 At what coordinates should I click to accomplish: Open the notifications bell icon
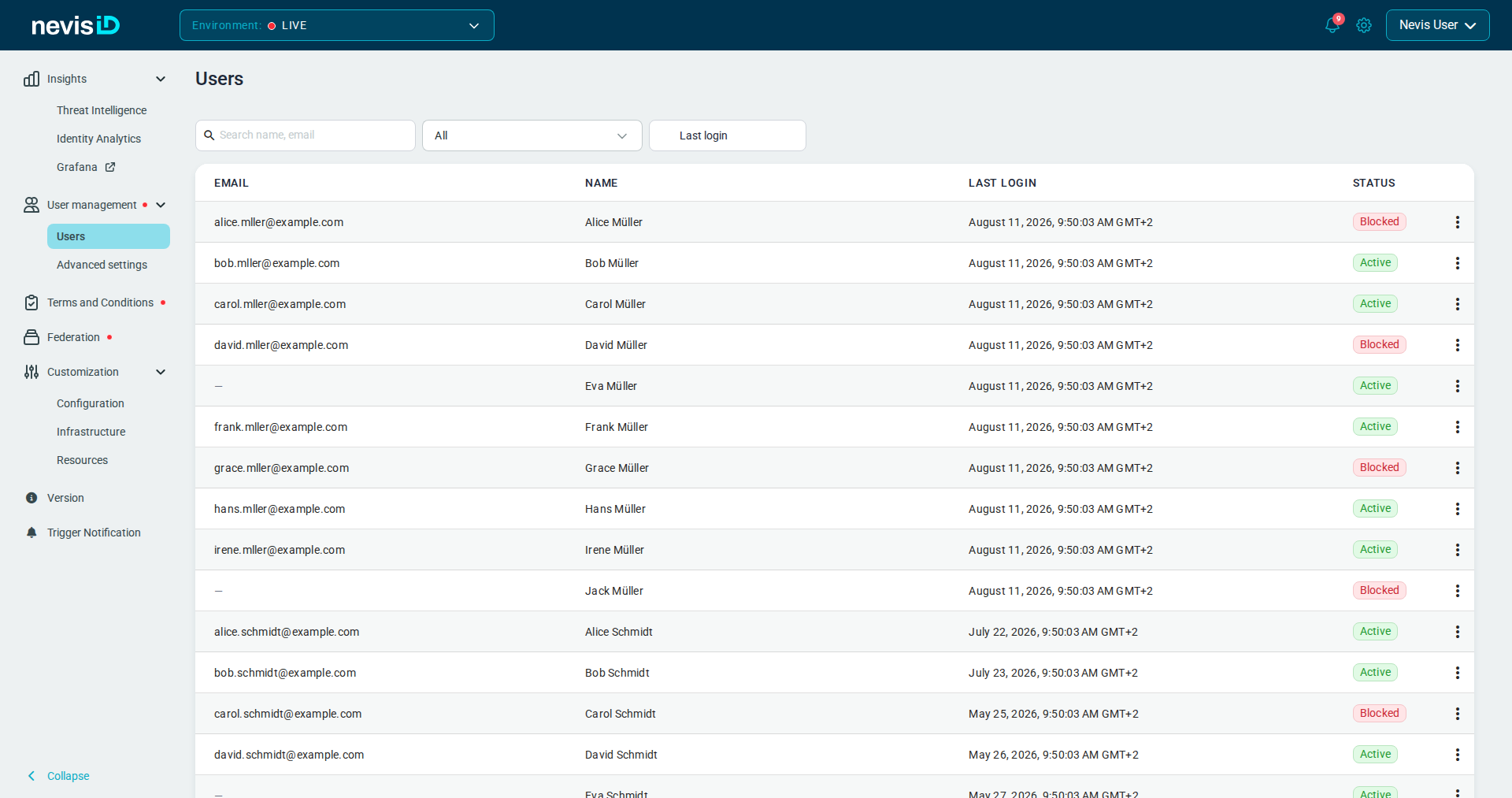pyautogui.click(x=1332, y=25)
